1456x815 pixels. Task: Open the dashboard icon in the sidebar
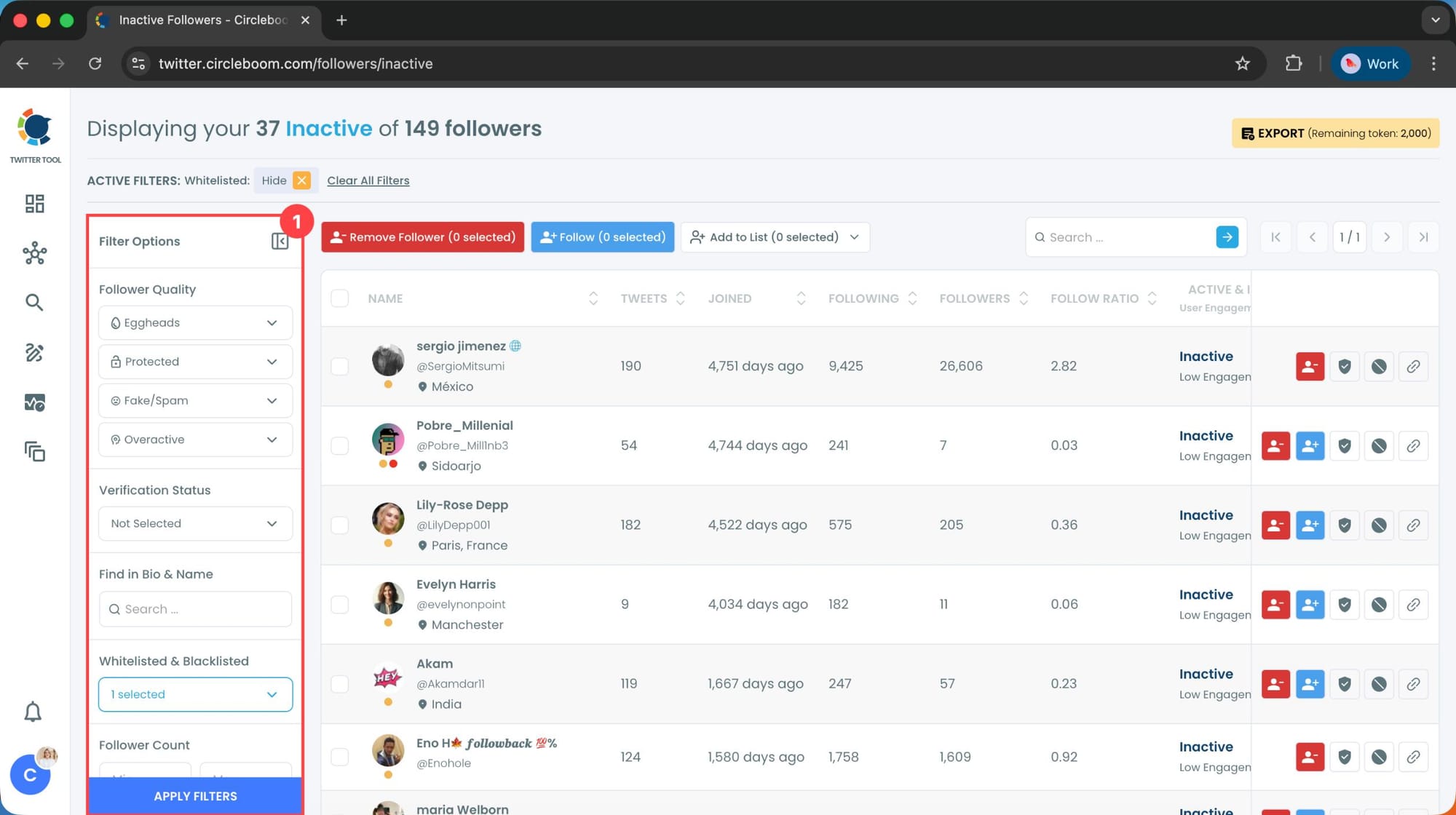coord(34,204)
